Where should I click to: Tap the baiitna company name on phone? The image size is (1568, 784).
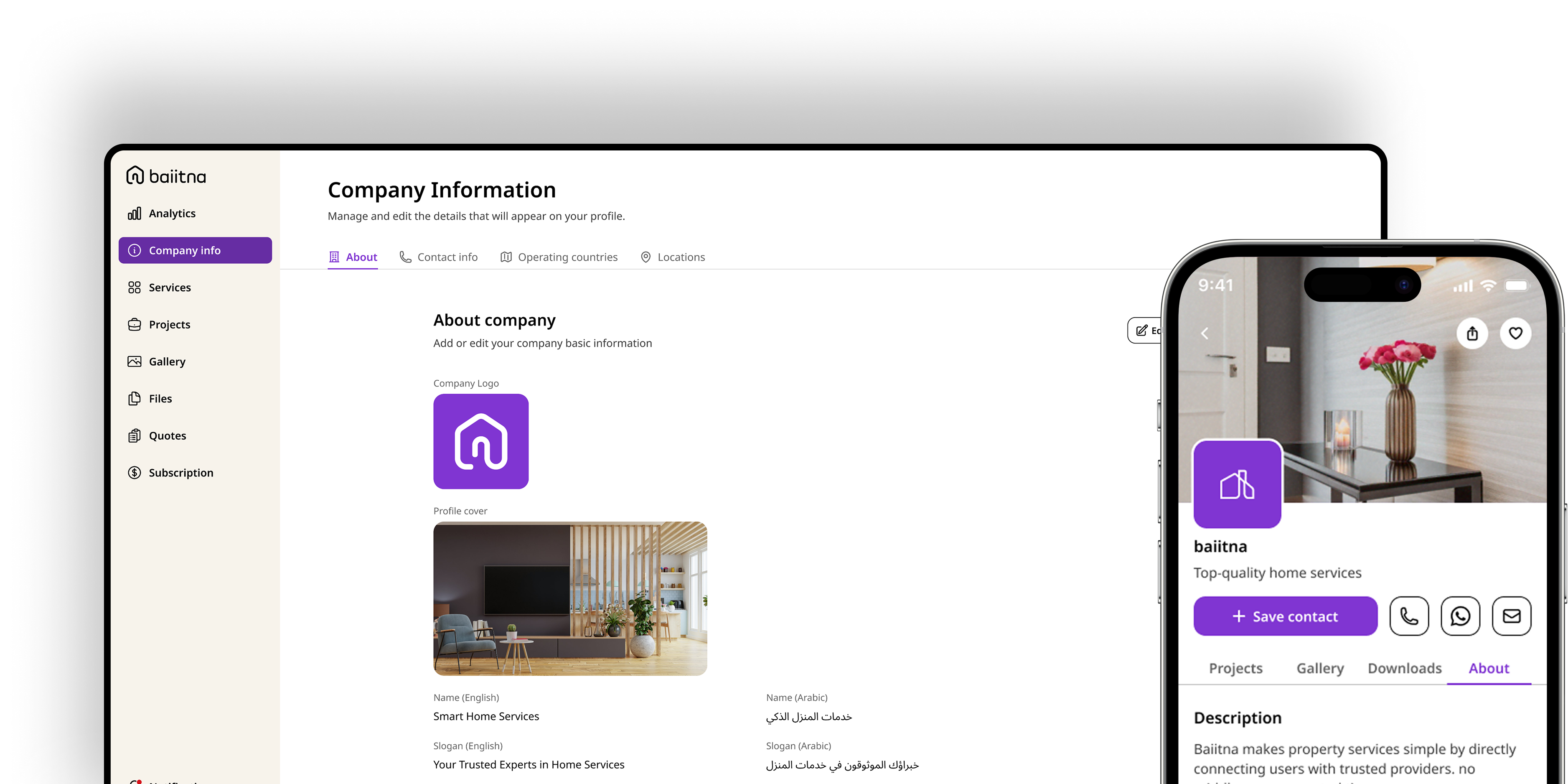point(1220,547)
